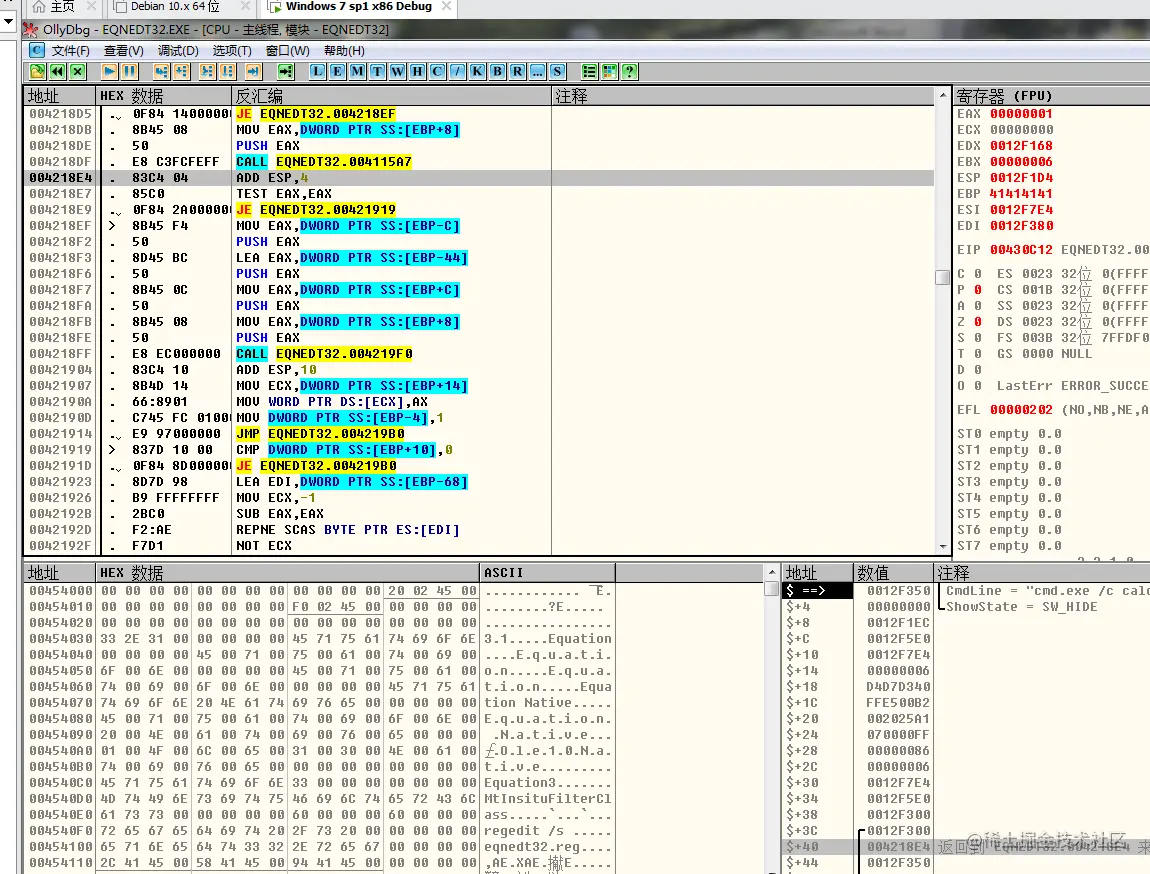Click the Open file toolbar icon
The width and height of the screenshot is (1150, 874).
pos(37,71)
